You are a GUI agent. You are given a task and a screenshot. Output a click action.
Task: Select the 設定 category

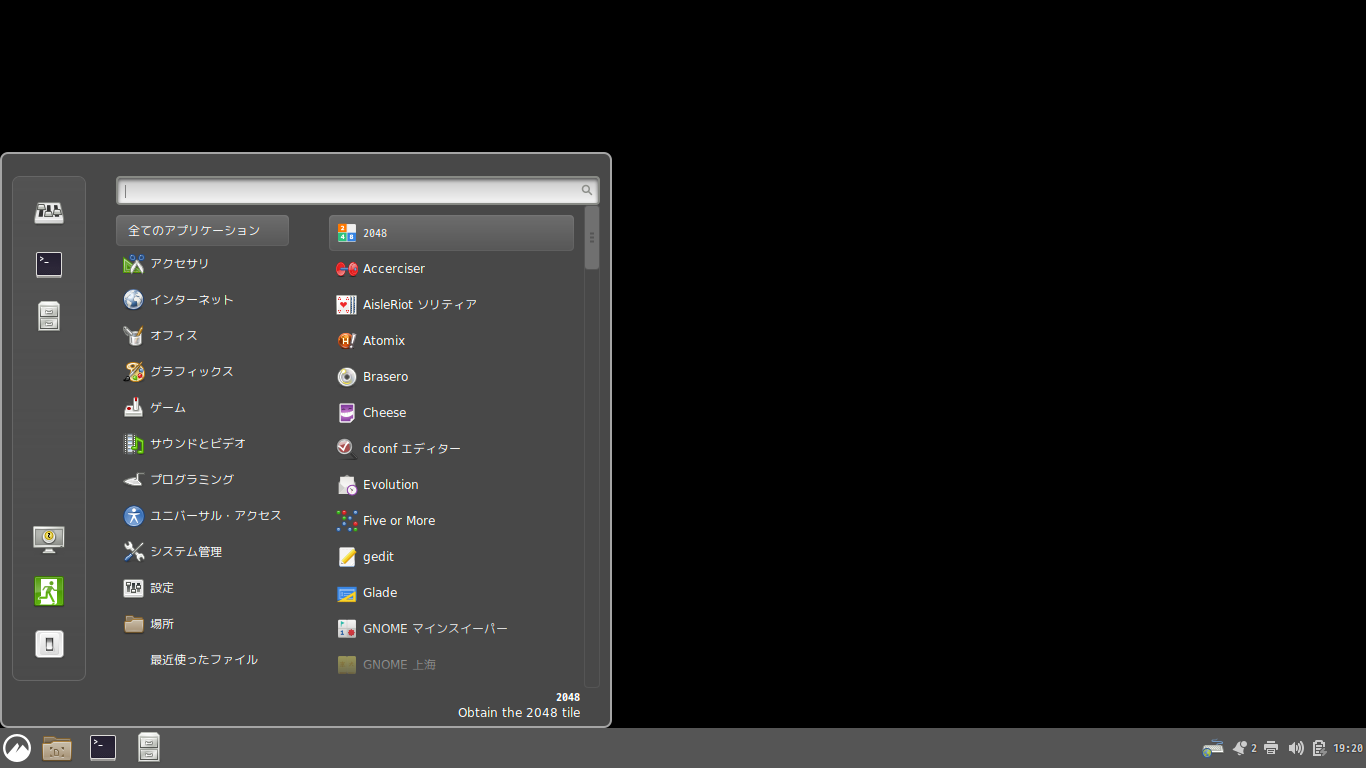click(203, 588)
